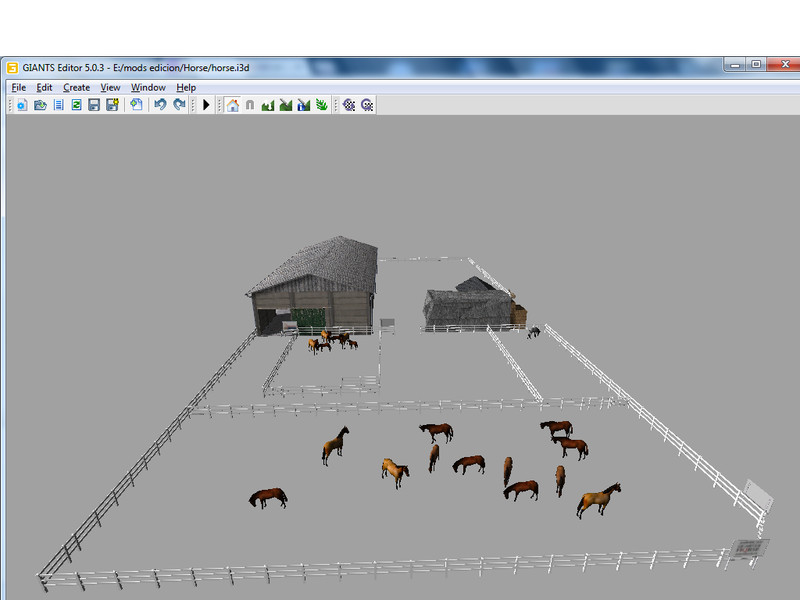Reload the scene with the green refresh icon
Image resolution: width=800 pixels, height=600 pixels.
coord(76,105)
